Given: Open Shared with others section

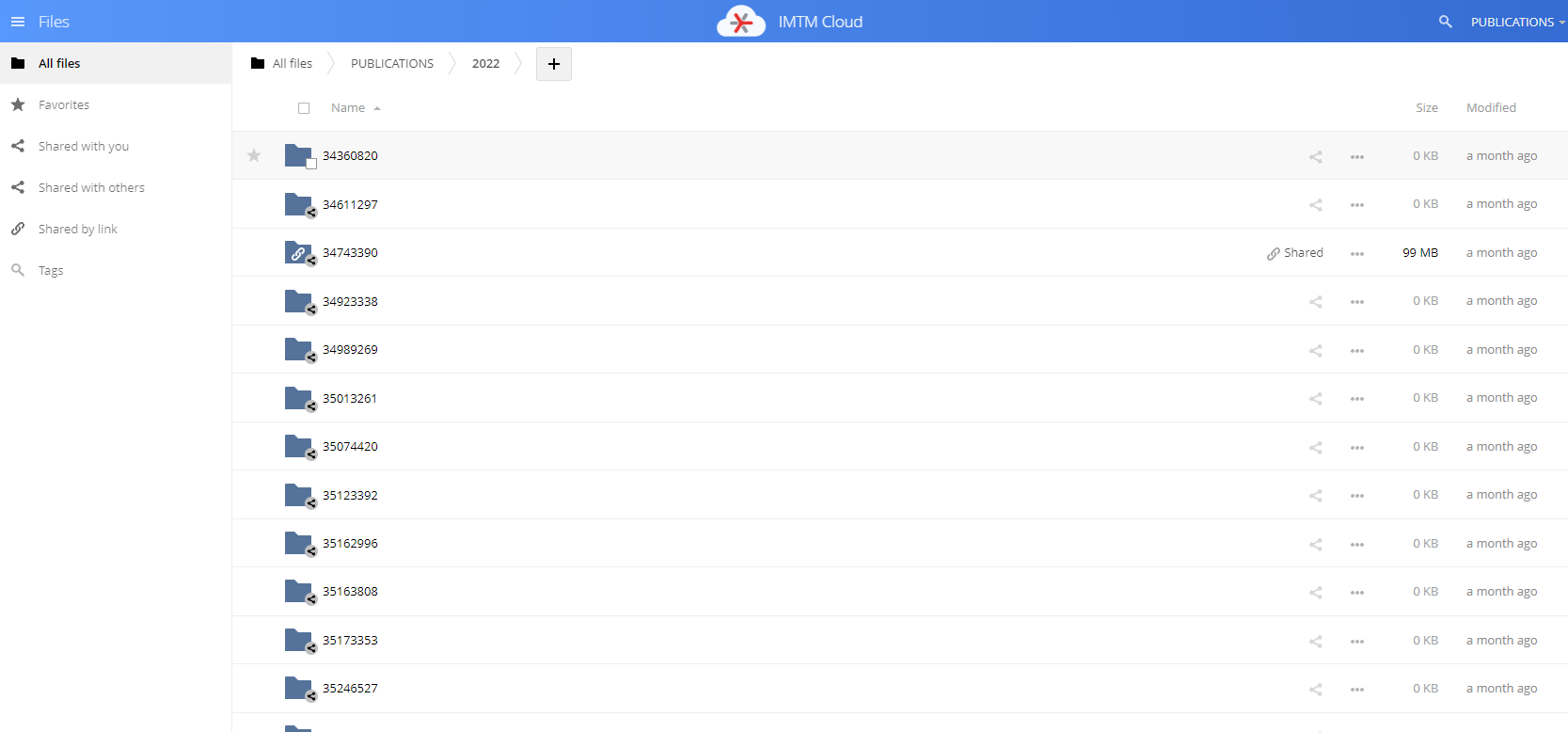Looking at the screenshot, I should point(116,187).
